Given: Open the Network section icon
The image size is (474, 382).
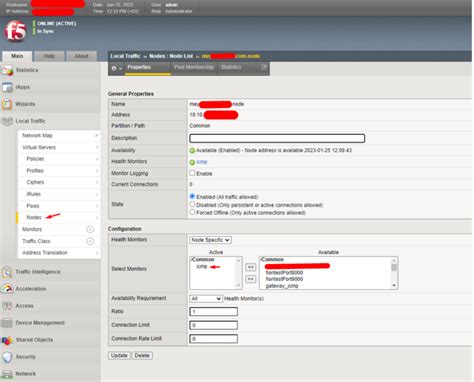Looking at the screenshot, I should (x=7, y=374).
